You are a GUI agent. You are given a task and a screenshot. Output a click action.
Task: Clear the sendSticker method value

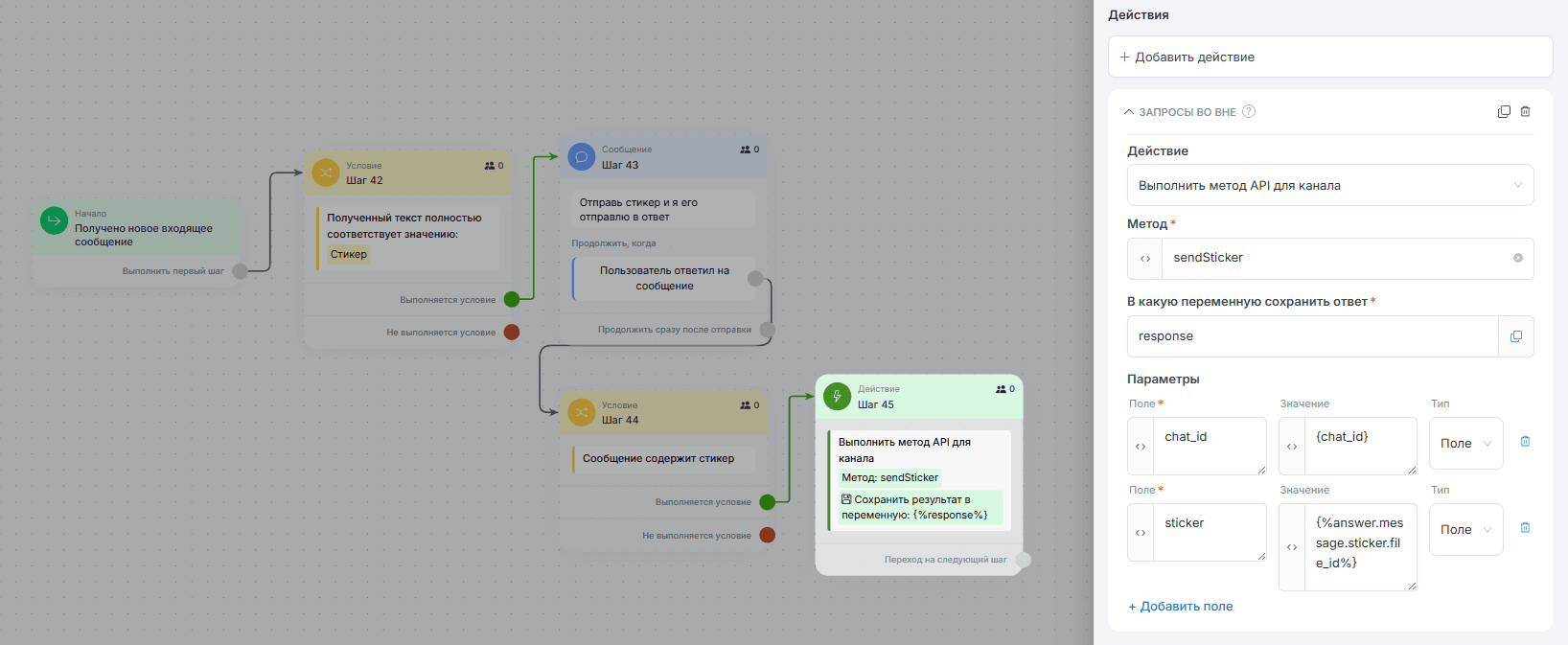[1518, 258]
